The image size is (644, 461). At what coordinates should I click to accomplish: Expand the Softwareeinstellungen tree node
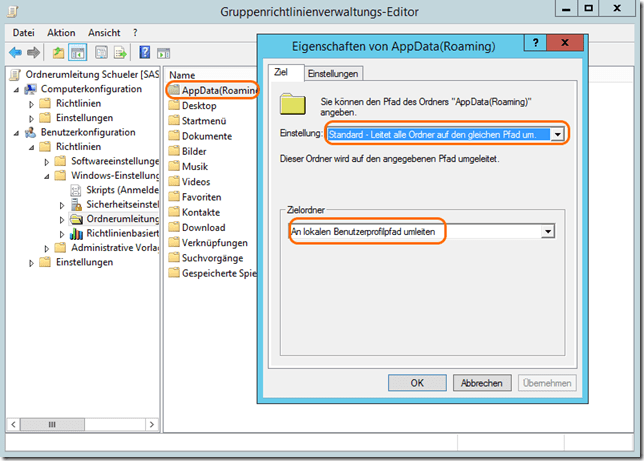(46, 161)
